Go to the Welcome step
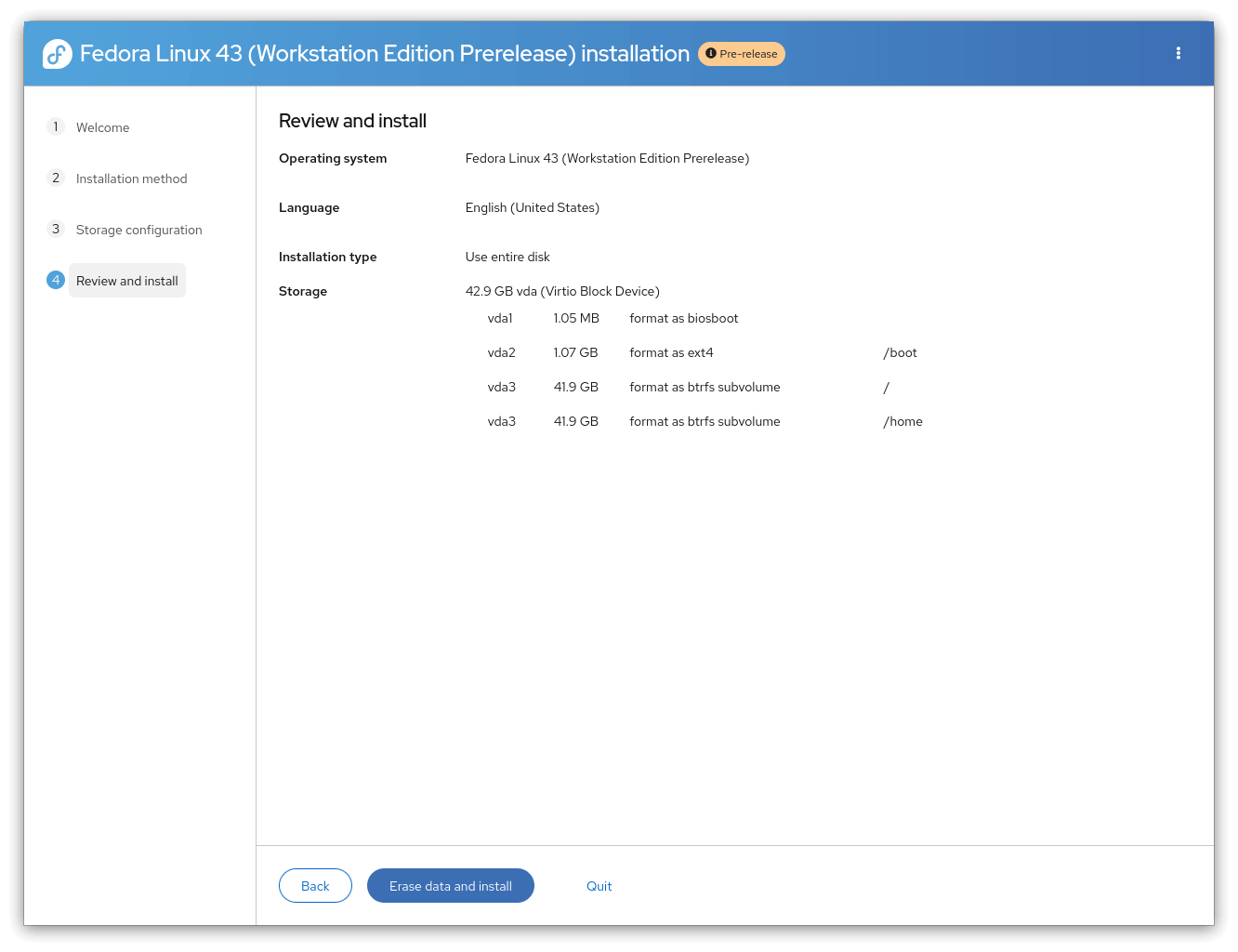 click(102, 127)
